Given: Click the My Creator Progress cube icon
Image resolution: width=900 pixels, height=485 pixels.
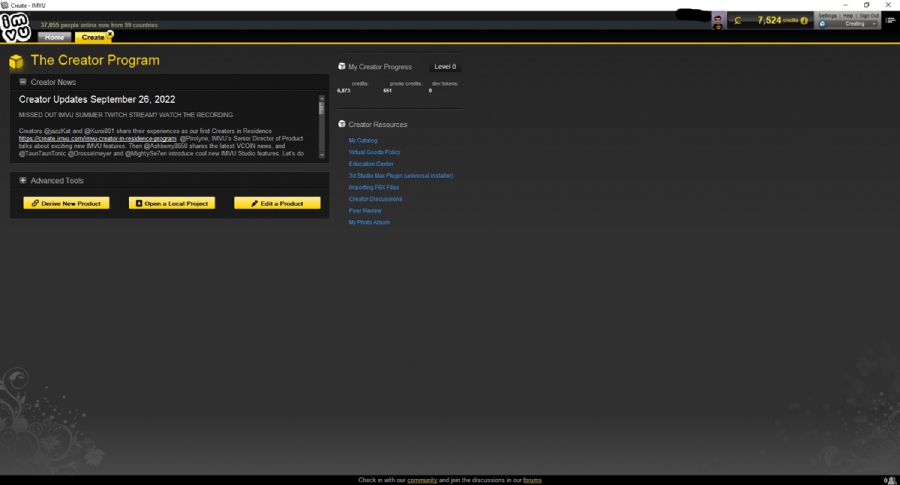Looking at the screenshot, I should click(x=342, y=67).
